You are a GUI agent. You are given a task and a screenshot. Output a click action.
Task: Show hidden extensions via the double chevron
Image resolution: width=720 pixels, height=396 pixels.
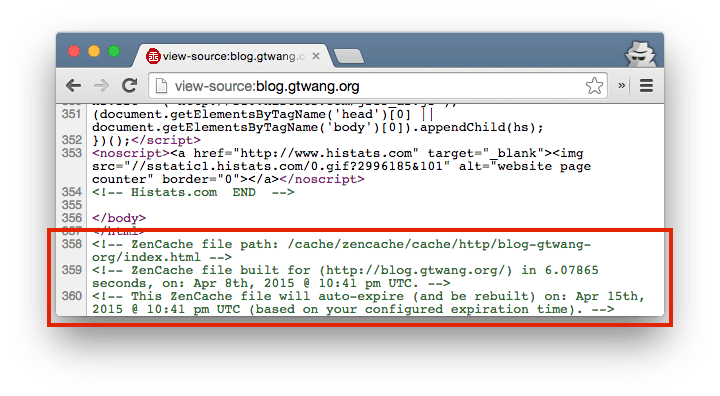pos(621,85)
